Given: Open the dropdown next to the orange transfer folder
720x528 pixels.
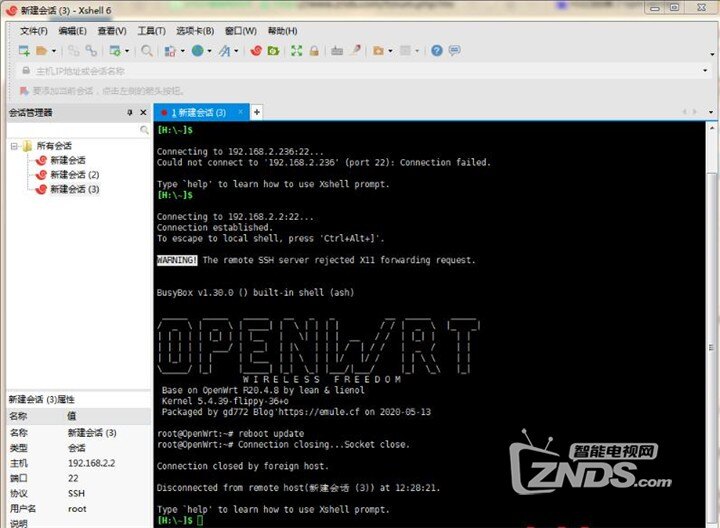Looking at the screenshot, I should (390, 51).
